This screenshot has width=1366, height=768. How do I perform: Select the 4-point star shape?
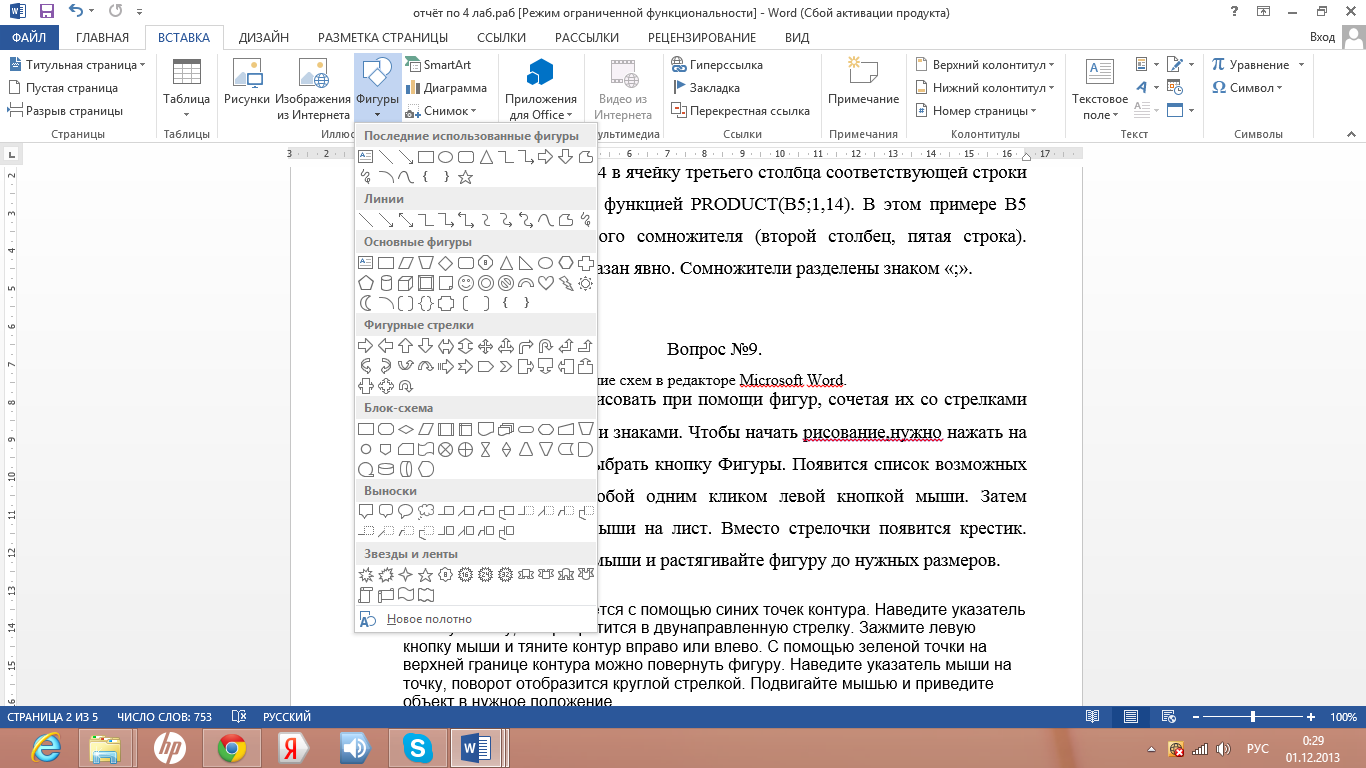[406, 575]
